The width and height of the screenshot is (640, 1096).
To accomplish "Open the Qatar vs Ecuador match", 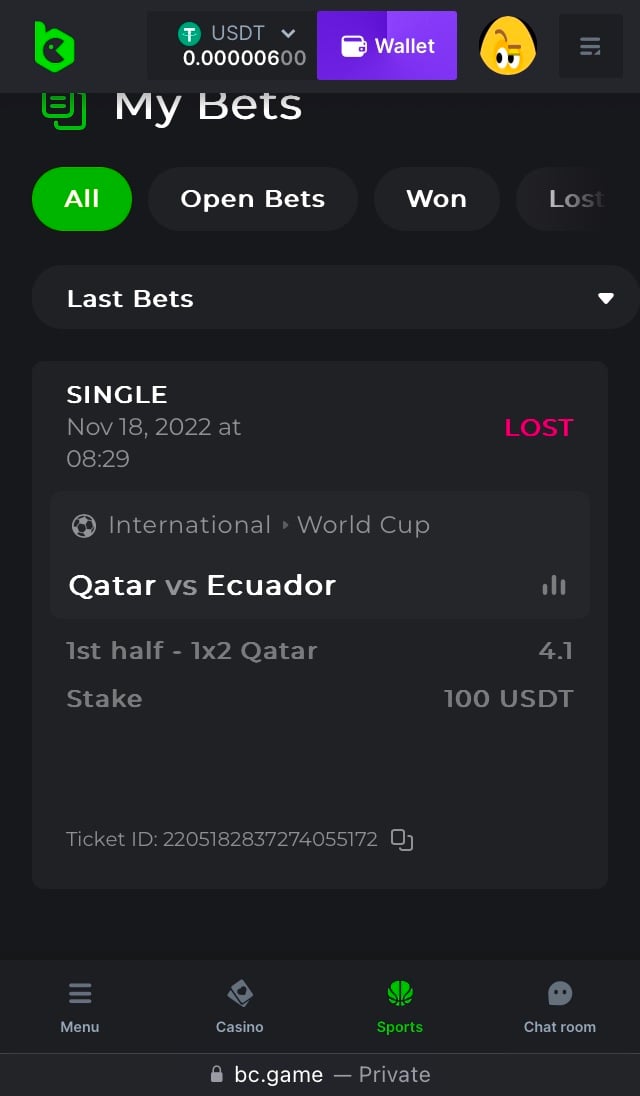I will point(202,586).
